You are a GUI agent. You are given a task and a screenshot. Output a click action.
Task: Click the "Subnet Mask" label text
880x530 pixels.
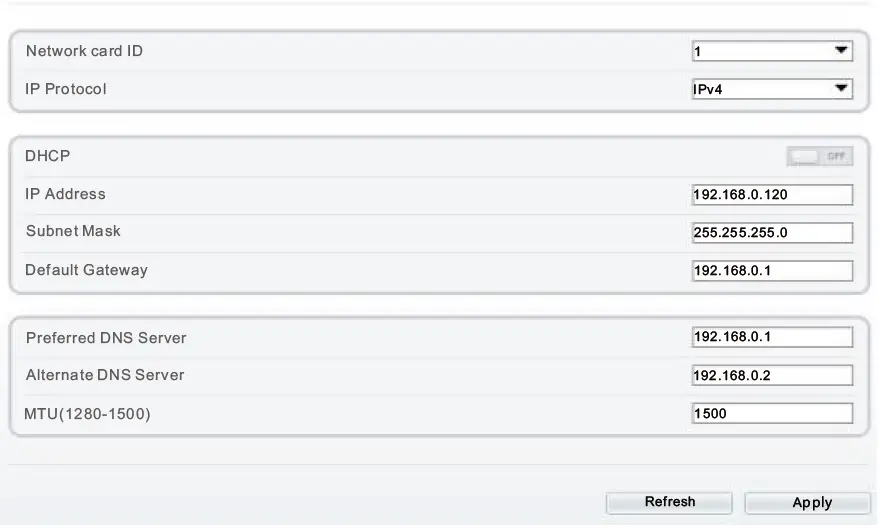click(73, 231)
